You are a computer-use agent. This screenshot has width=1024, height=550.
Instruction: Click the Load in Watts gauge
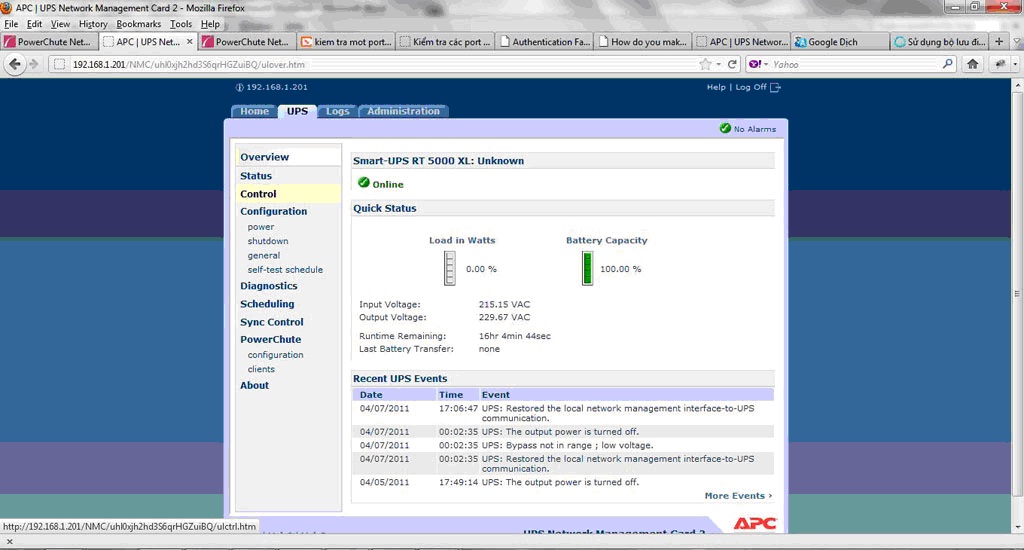(x=449, y=268)
